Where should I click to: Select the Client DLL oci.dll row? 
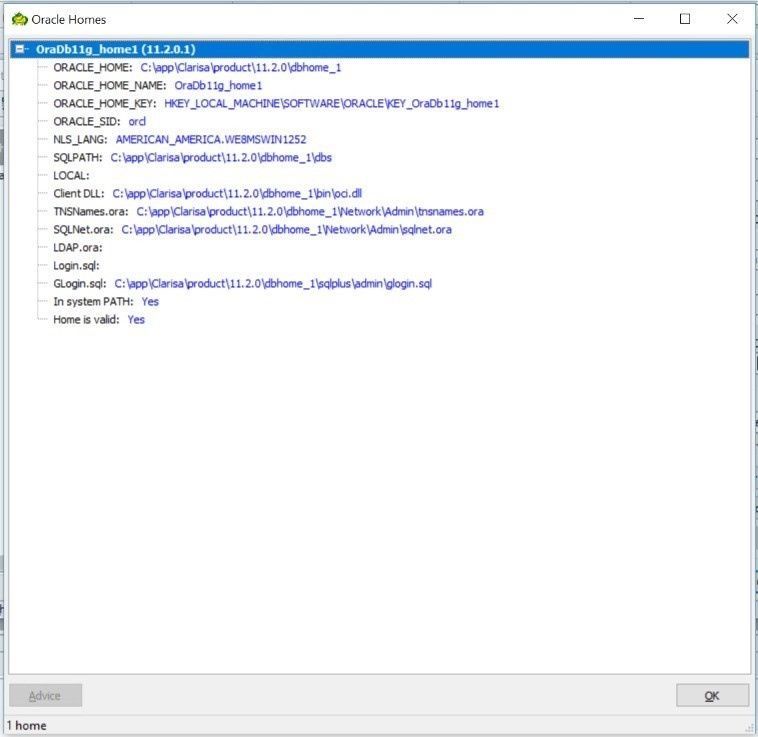(207, 193)
